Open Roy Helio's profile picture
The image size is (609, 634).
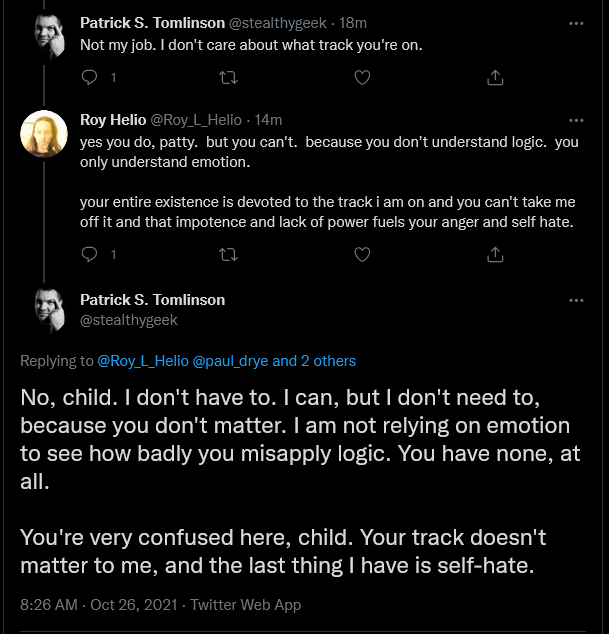(44, 133)
